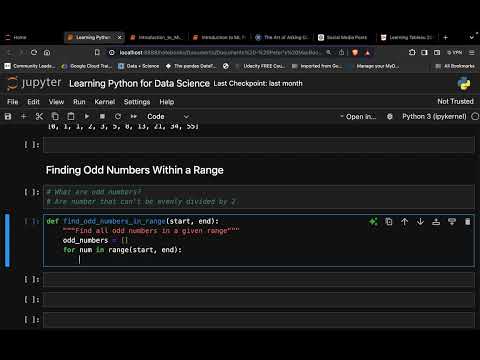This screenshot has height=360, width=480.
Task: Open the All Bookmarks folder
Action: [455, 66]
